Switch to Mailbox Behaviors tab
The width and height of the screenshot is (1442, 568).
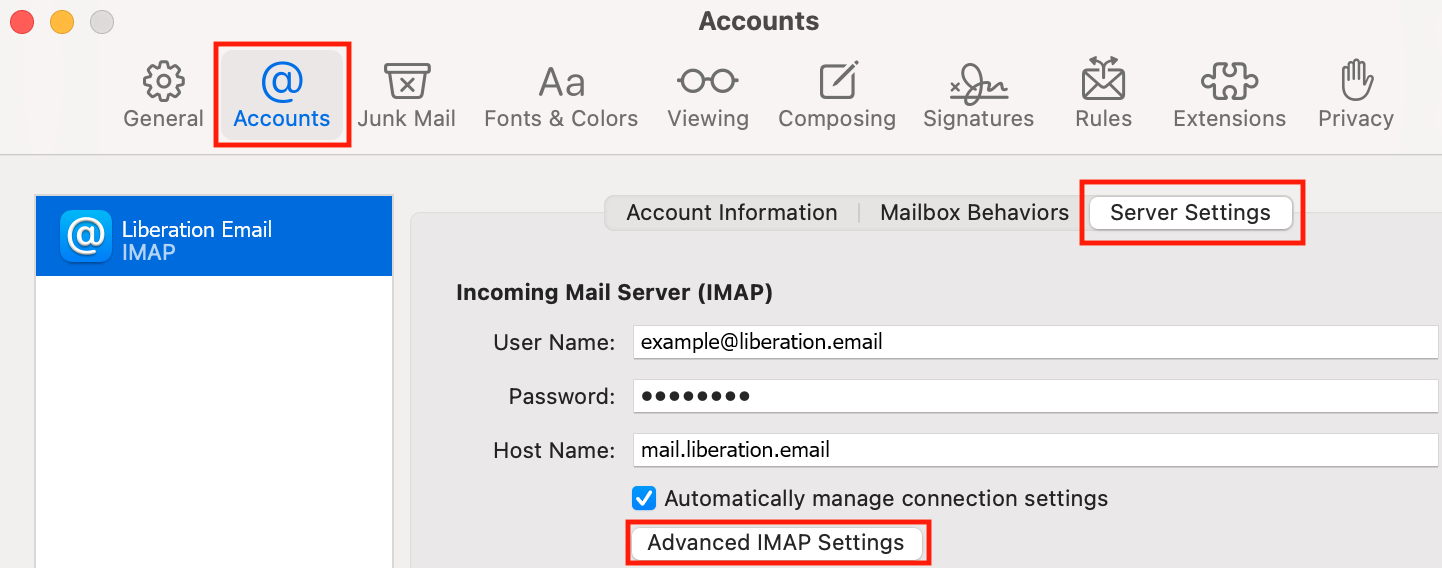(974, 213)
